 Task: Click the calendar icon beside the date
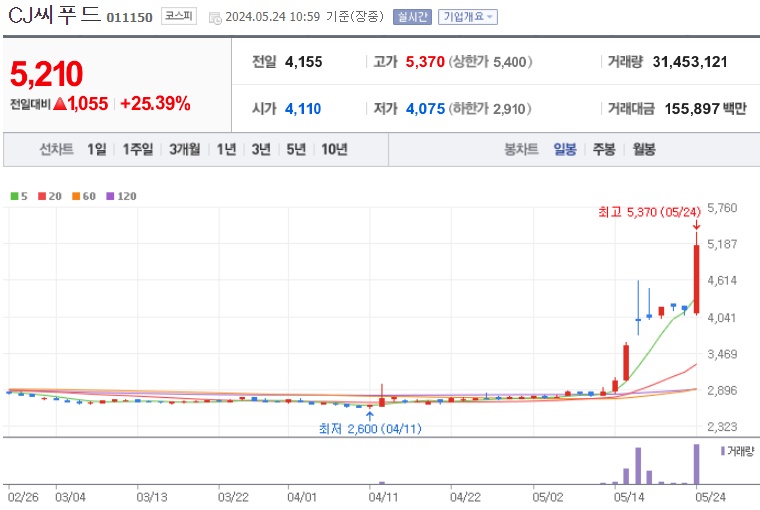click(215, 18)
